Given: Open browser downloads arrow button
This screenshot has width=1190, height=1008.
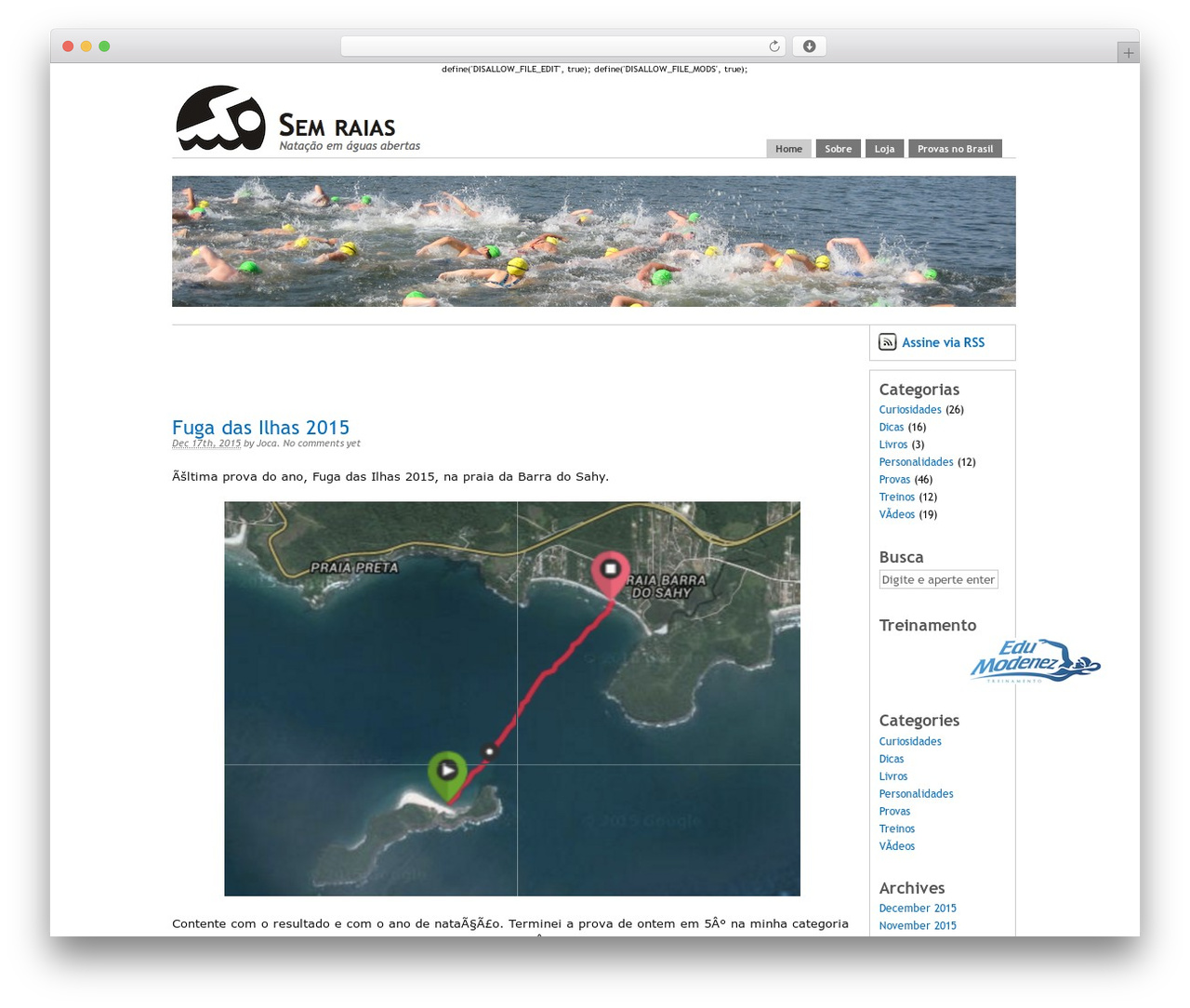Looking at the screenshot, I should (809, 46).
